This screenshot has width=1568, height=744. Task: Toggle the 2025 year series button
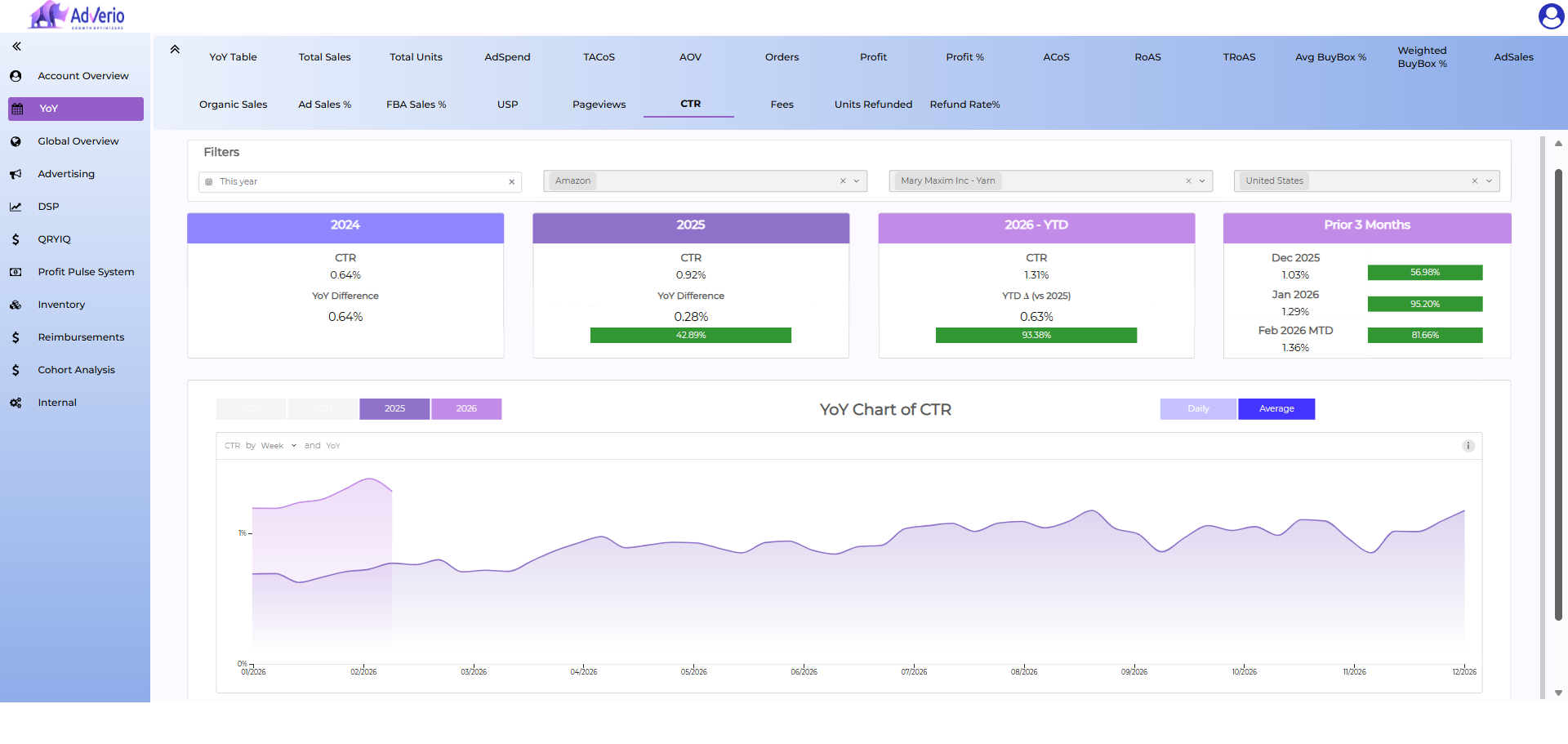click(x=394, y=408)
